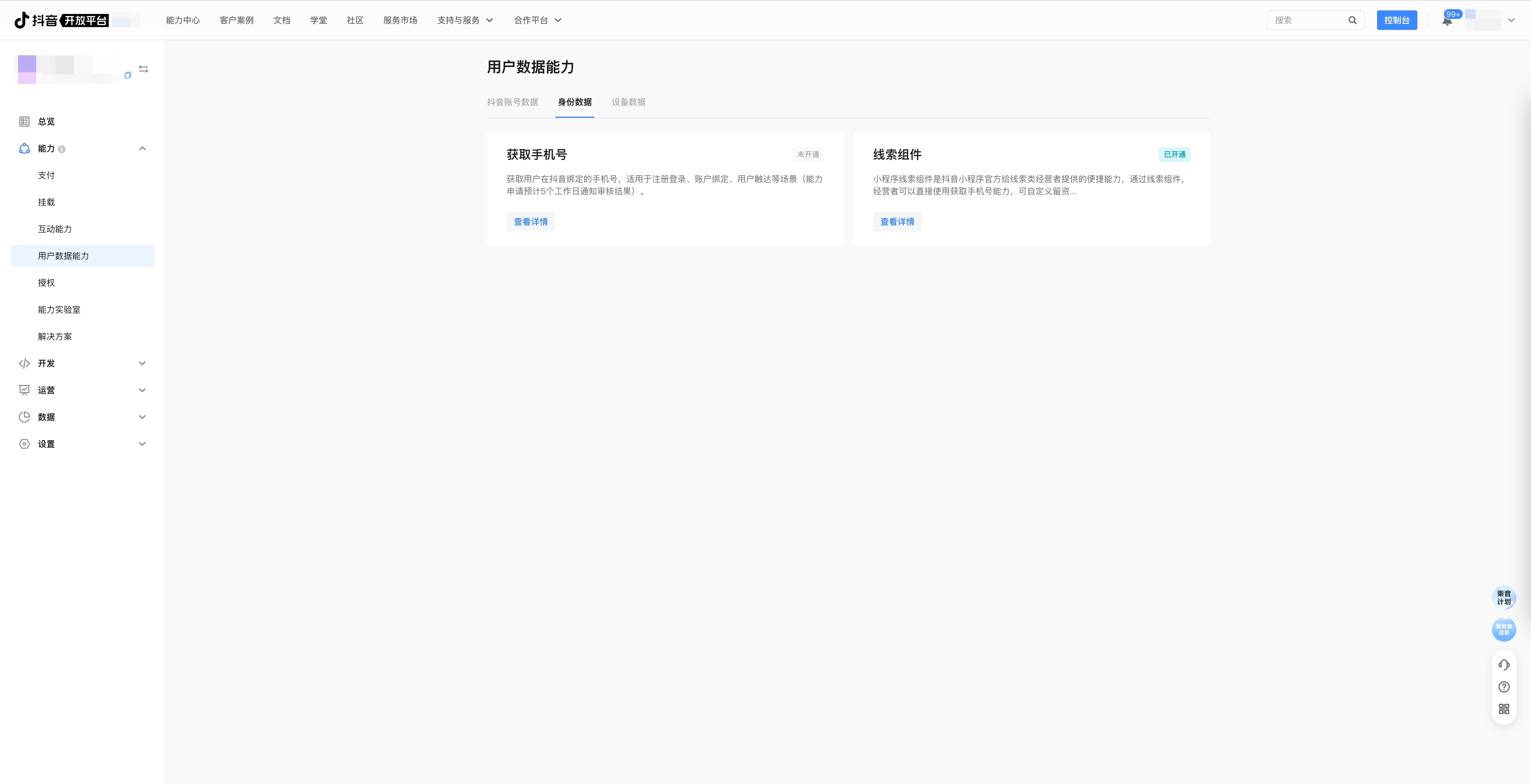Click the search magnifier icon
1531x784 pixels.
[x=1352, y=20]
